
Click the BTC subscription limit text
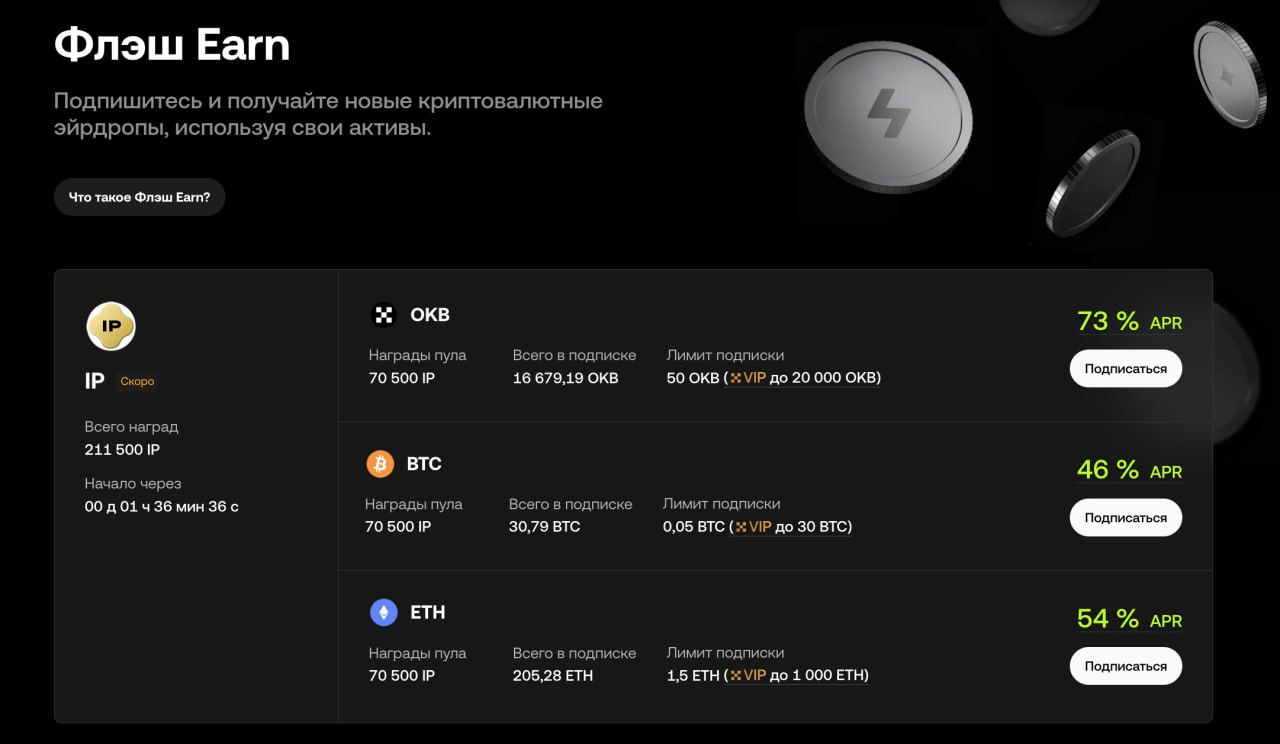[x=757, y=527]
